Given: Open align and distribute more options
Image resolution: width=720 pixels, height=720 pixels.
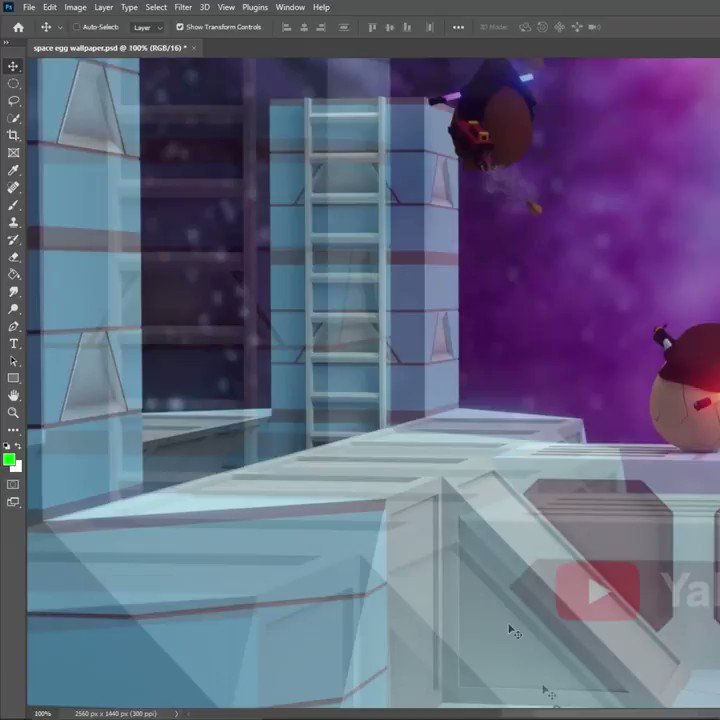Looking at the screenshot, I should coord(458,28).
